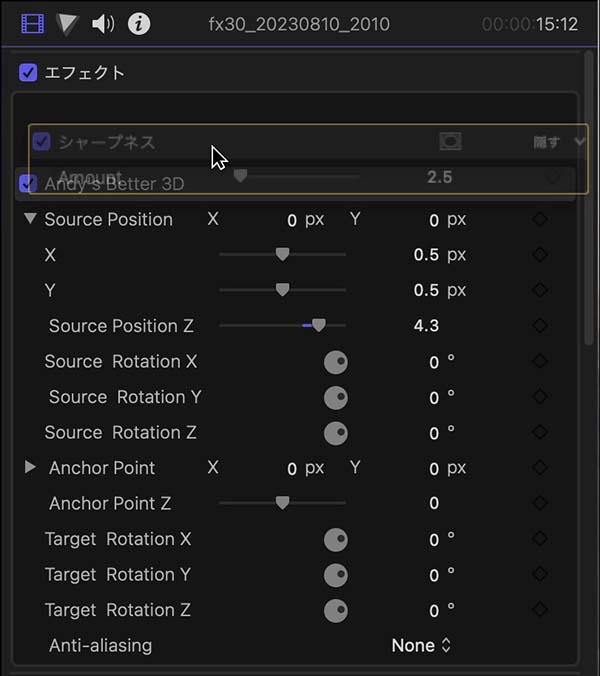Screen dimensions: 600x676
Task: Add keyframe for Source Position Z
Action: pos(540,325)
